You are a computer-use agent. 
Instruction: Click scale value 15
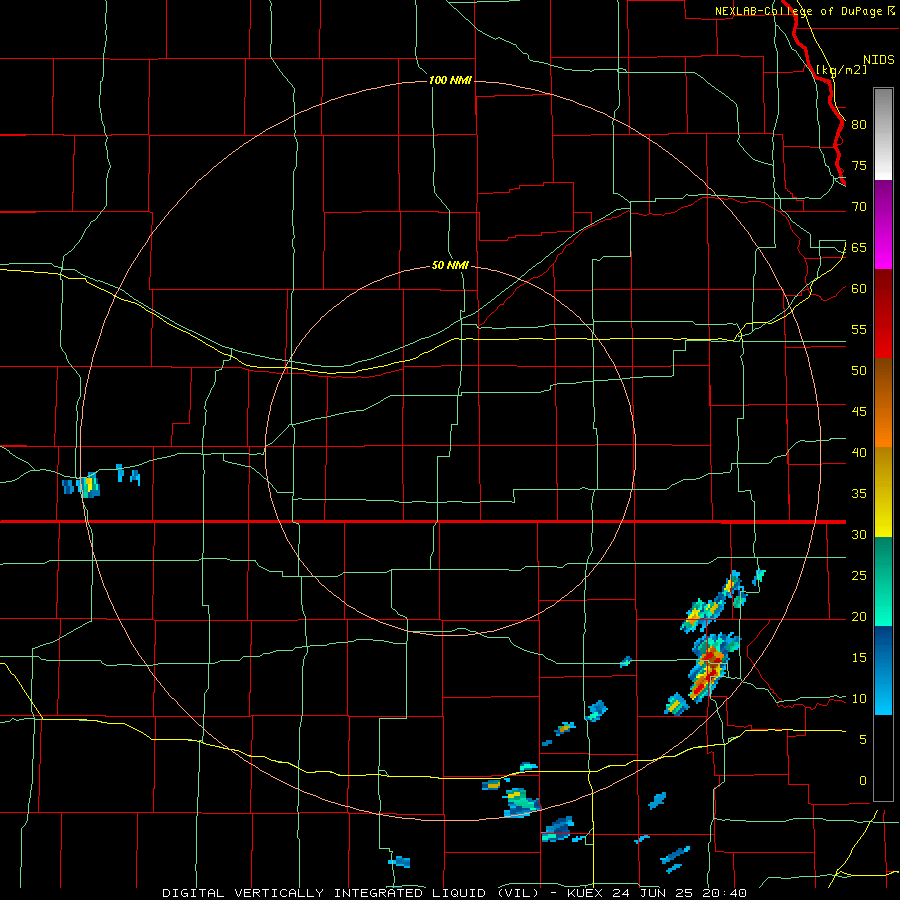click(x=859, y=657)
